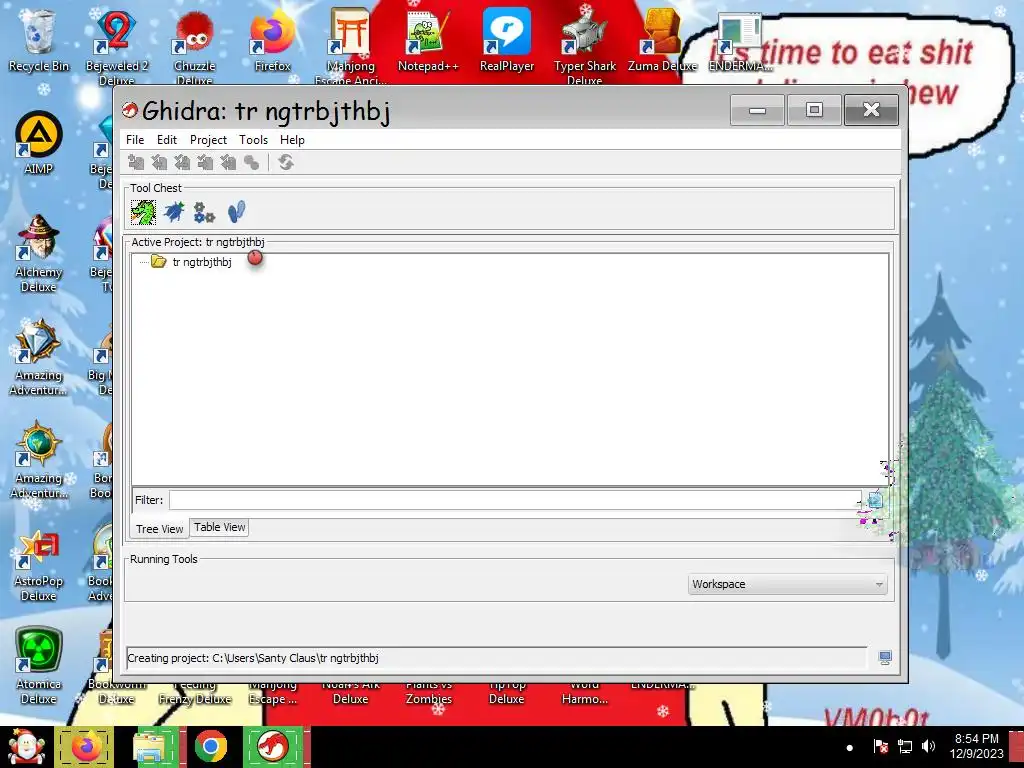
Task: Click the monitor icon in the Ghidra status bar
Action: (x=885, y=658)
